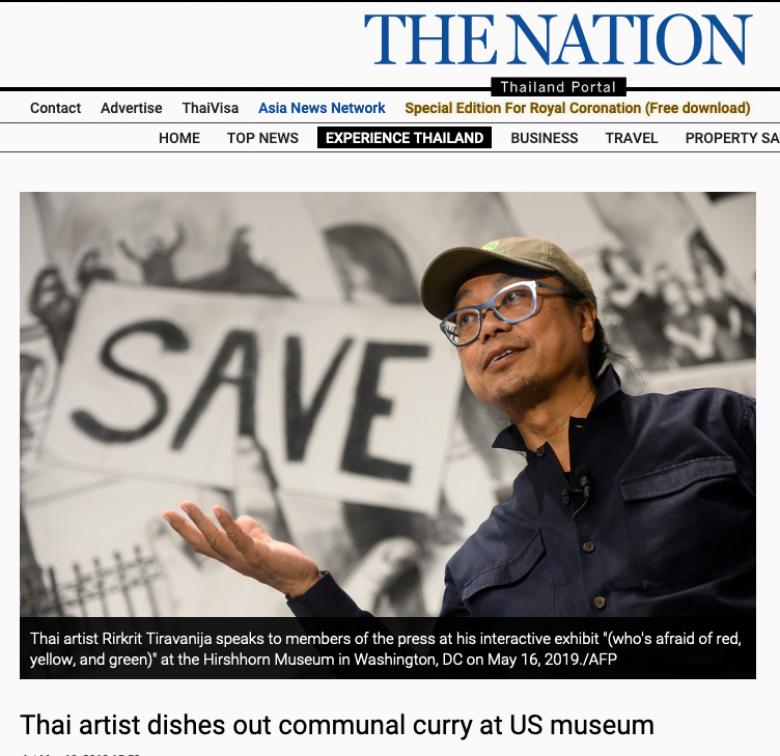Open the Thailand Portal badge
Viewport: 780px width, 756px height.
click(x=558, y=88)
